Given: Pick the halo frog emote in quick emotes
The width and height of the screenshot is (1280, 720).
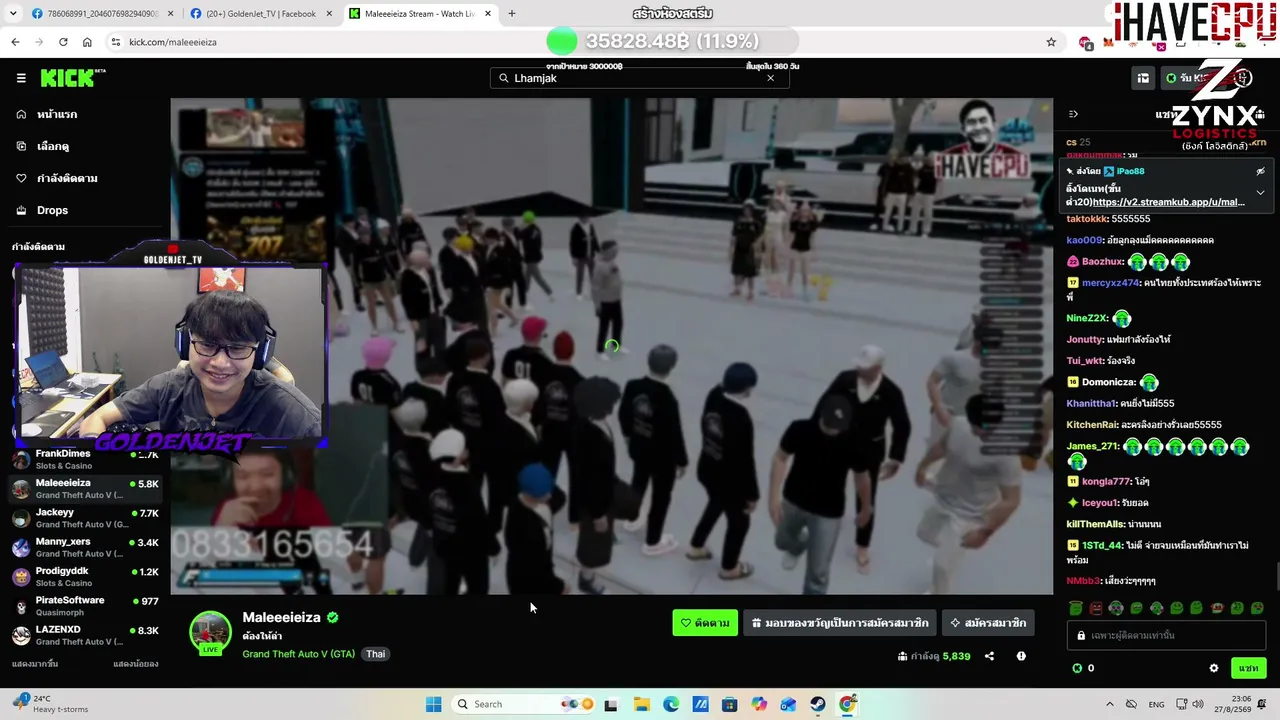Looking at the screenshot, I should pos(1075,608).
